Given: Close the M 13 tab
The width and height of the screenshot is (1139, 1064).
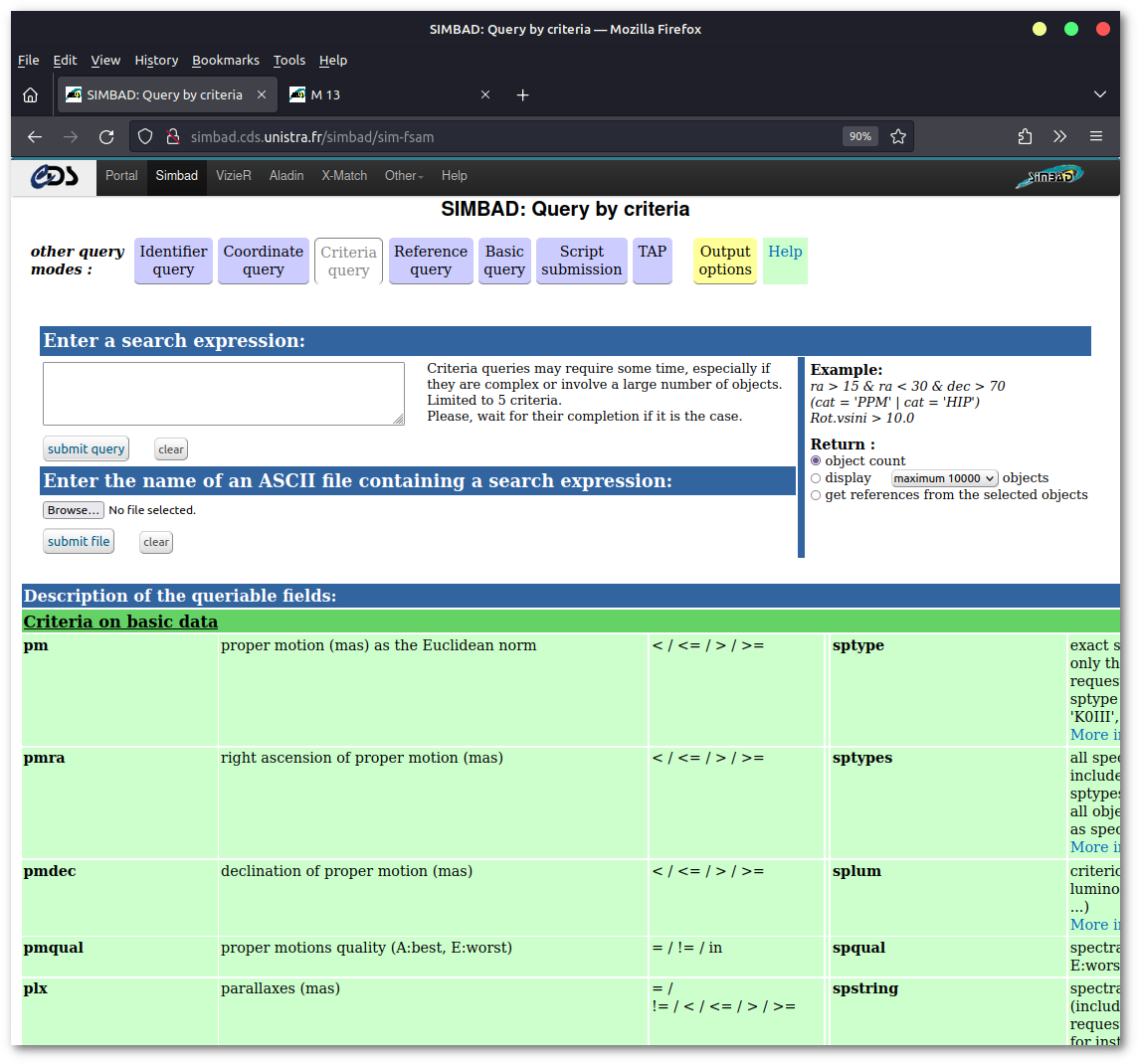Looking at the screenshot, I should coord(485,95).
